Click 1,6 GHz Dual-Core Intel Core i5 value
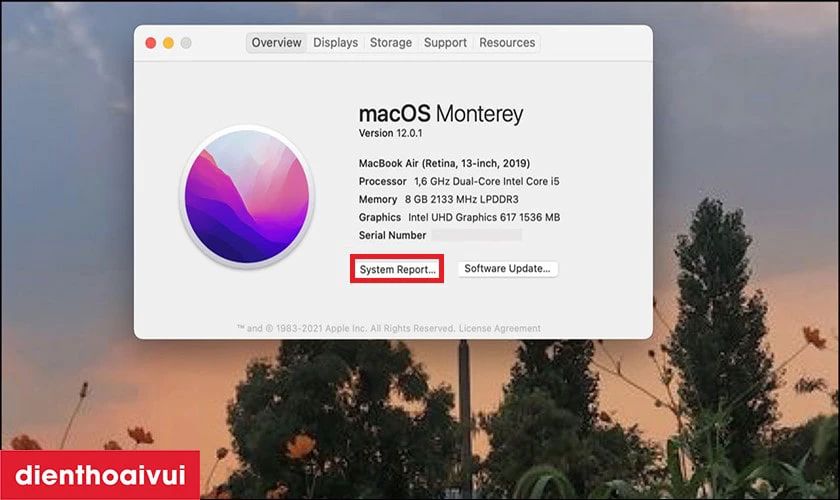 pos(486,181)
